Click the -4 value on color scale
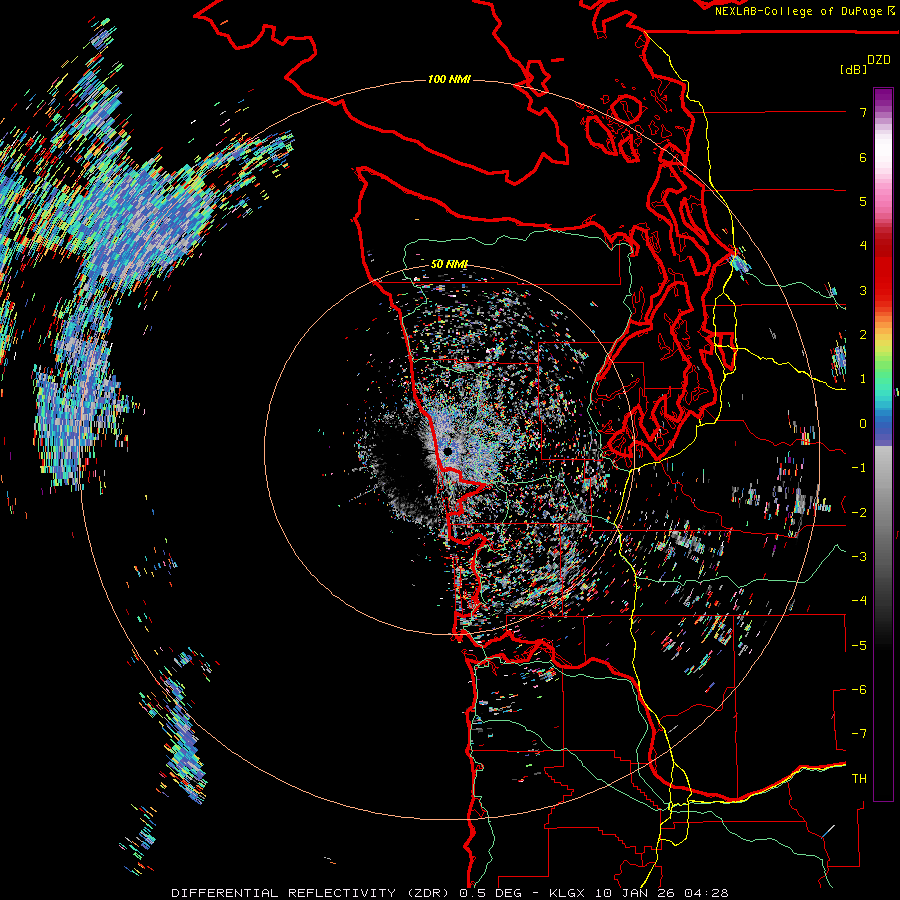 [859, 601]
